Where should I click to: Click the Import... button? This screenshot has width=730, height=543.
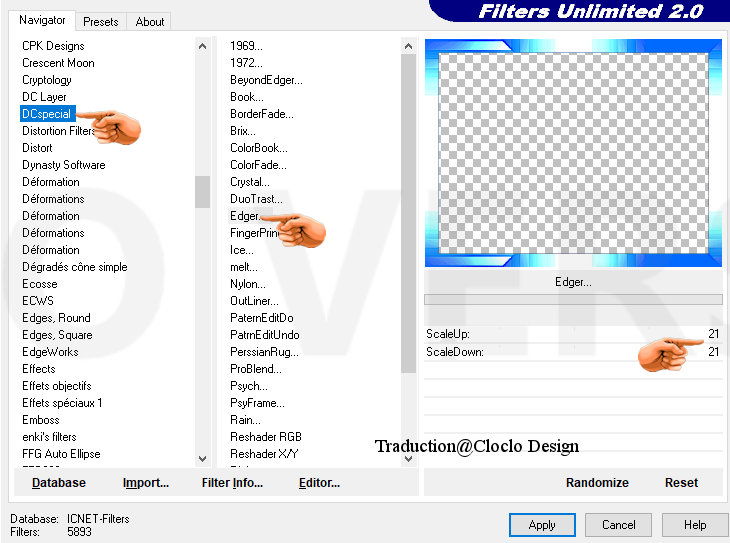(x=146, y=482)
